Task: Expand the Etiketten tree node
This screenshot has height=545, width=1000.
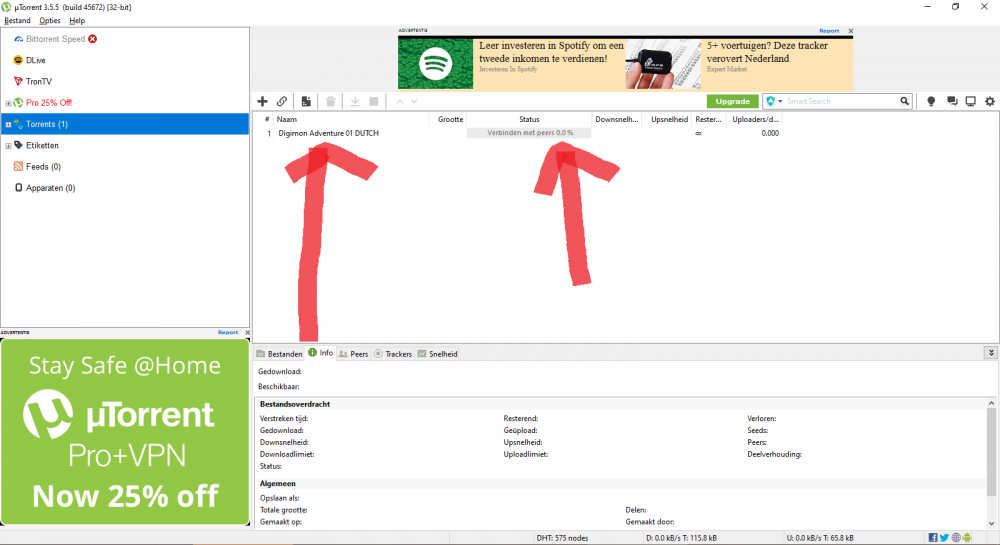Action: [x=8, y=146]
